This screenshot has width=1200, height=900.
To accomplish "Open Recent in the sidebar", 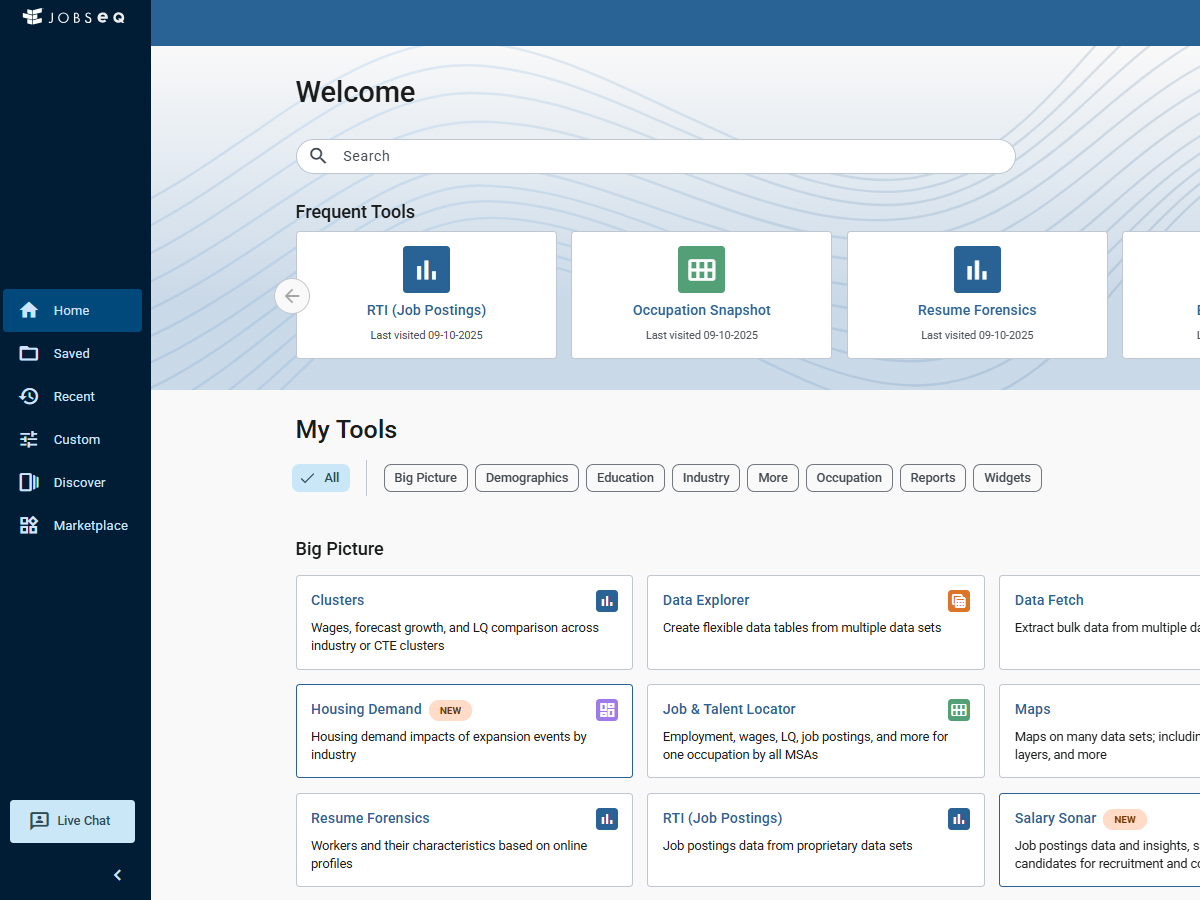I will 72,396.
